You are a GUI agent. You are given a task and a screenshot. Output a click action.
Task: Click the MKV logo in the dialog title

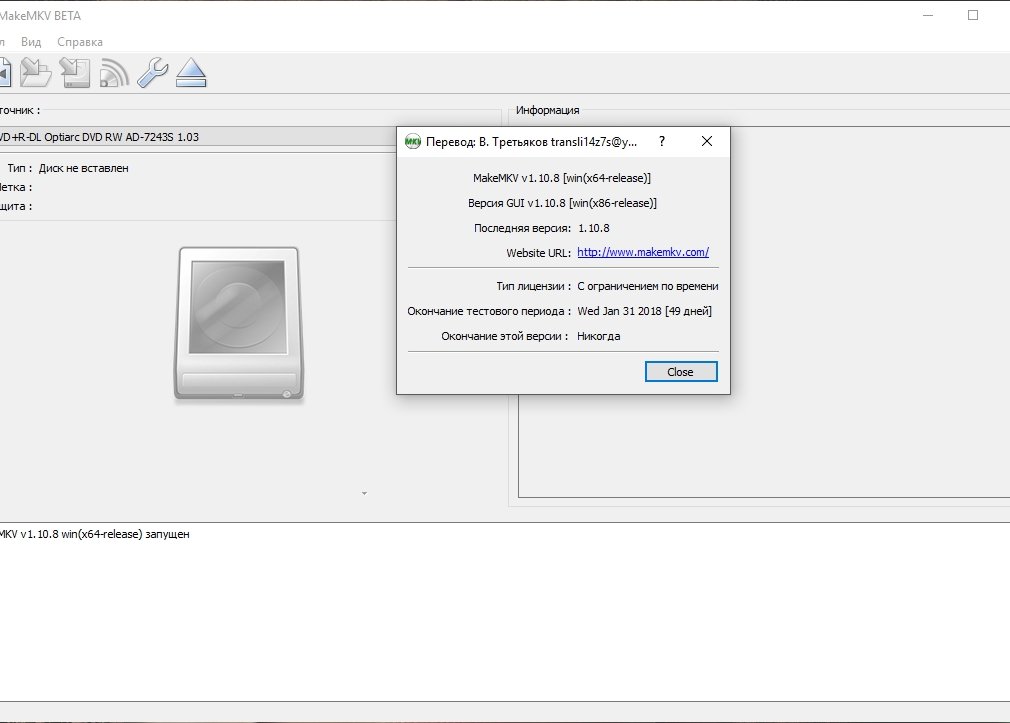413,142
